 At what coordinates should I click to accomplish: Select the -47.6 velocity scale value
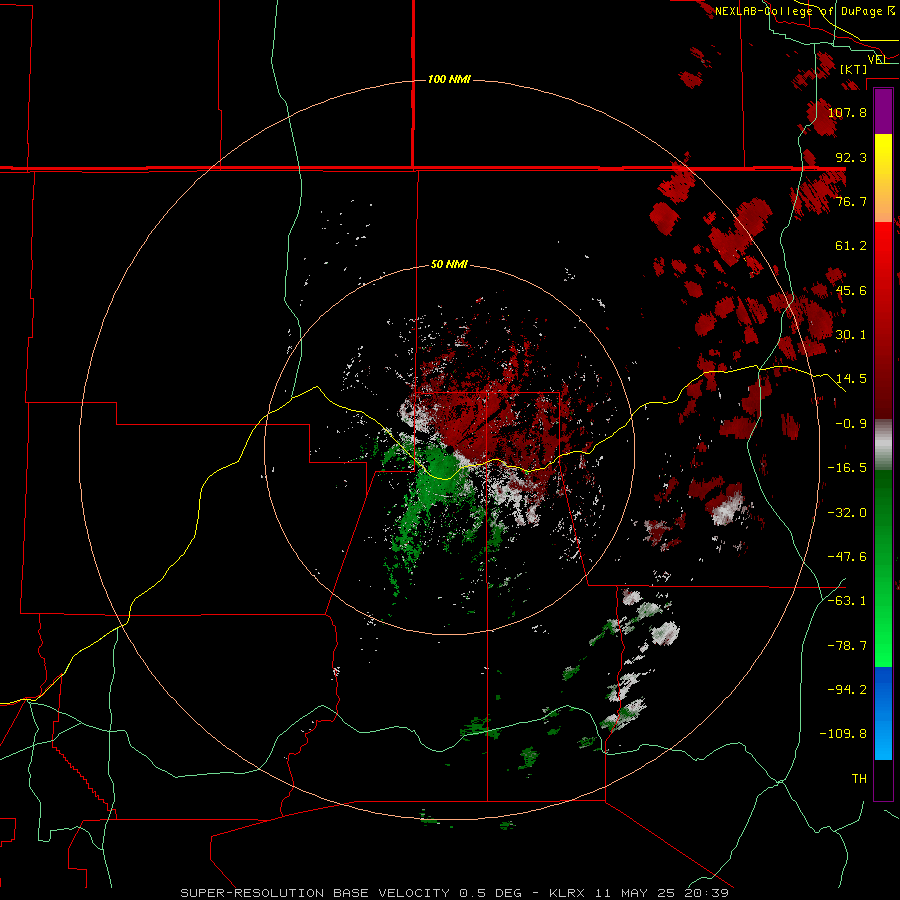(847, 557)
